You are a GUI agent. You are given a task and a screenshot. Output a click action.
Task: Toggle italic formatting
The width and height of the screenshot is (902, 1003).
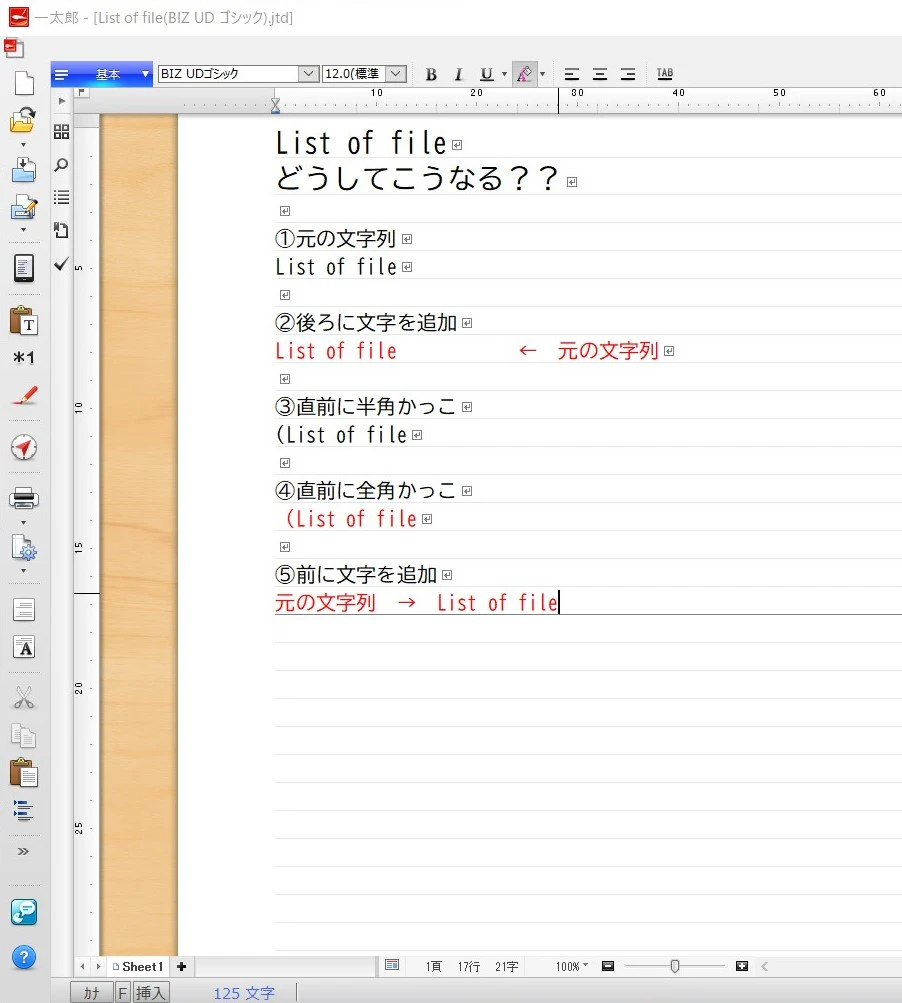pos(458,74)
